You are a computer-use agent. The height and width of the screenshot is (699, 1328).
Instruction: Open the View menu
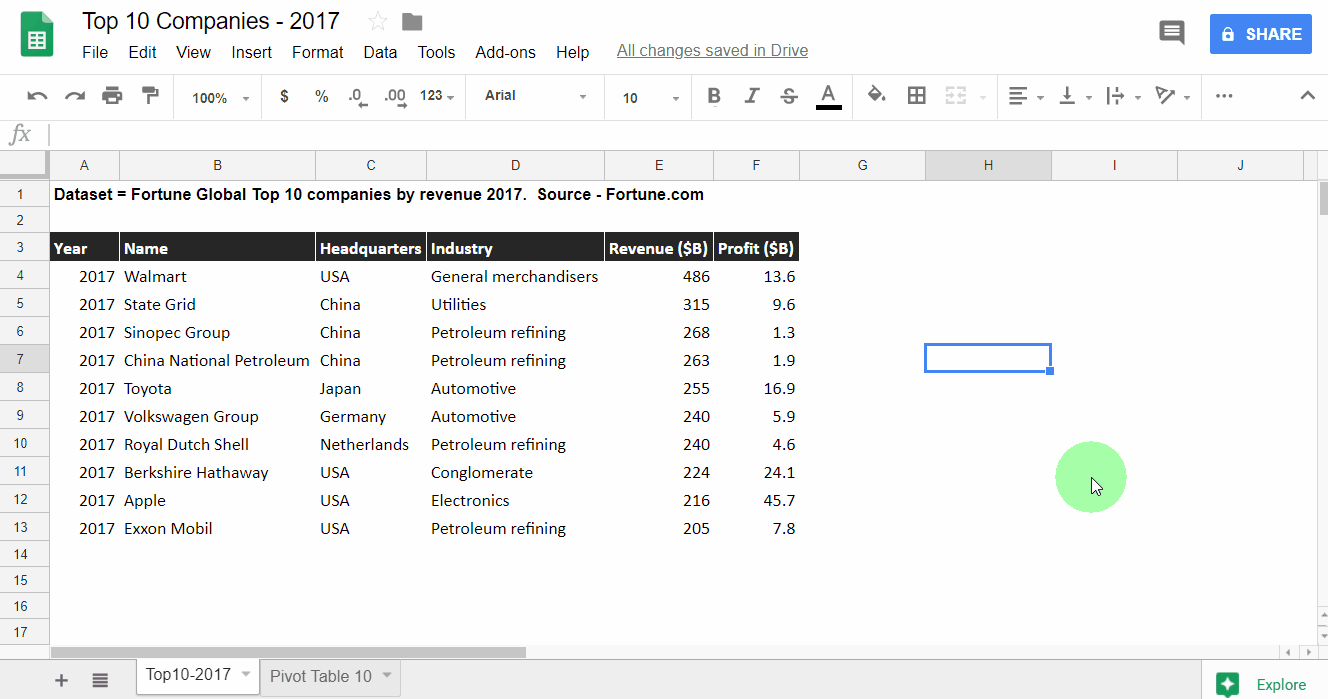[193, 52]
